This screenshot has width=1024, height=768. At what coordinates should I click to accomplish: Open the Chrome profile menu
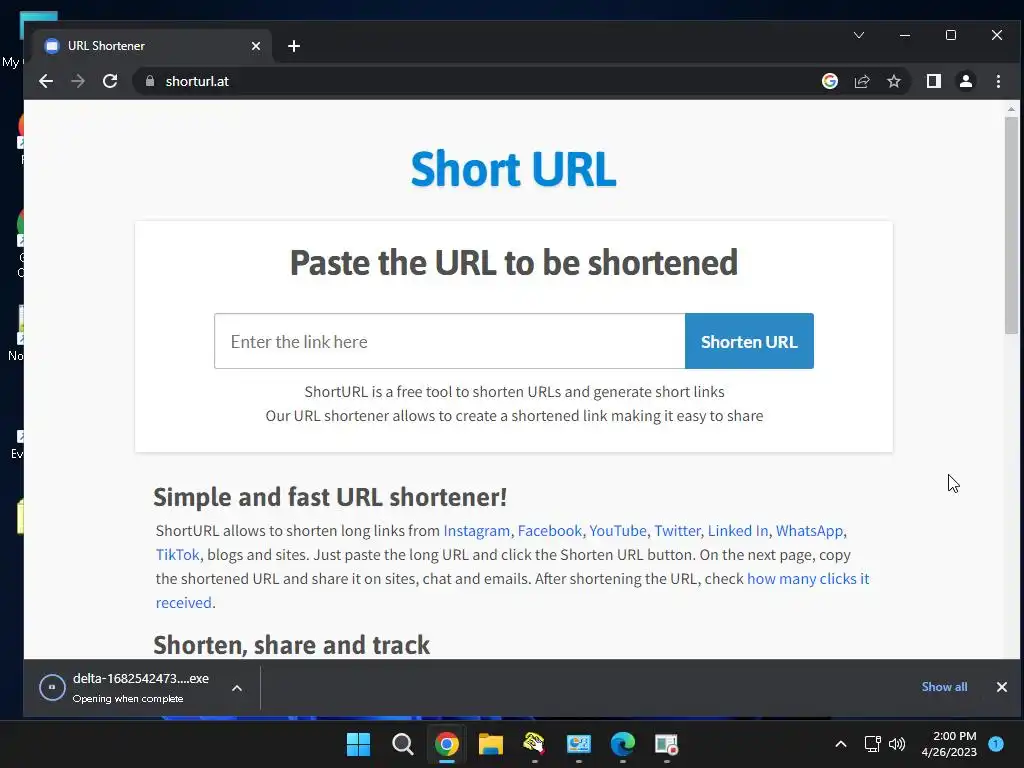[x=965, y=81]
